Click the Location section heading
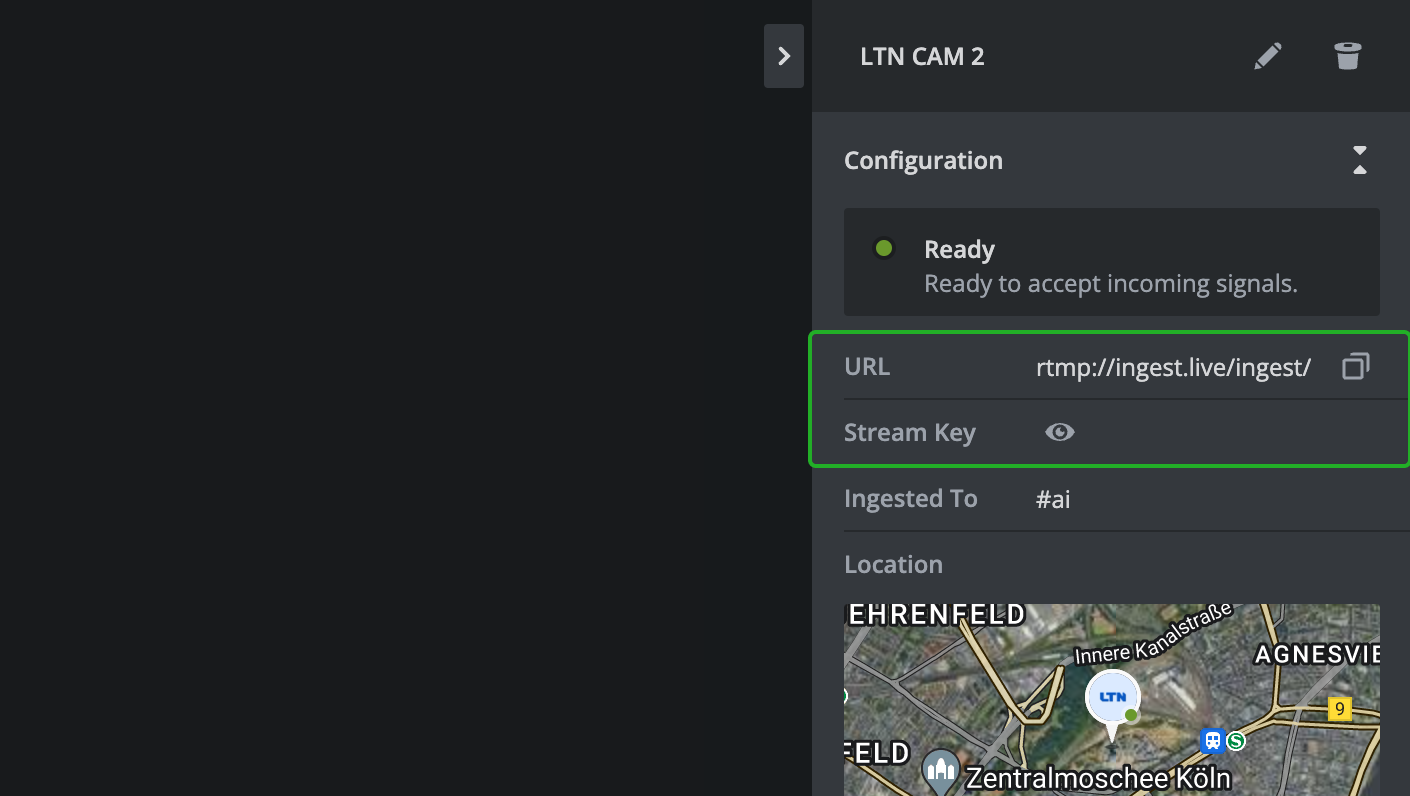This screenshot has width=1410, height=796. 893,565
